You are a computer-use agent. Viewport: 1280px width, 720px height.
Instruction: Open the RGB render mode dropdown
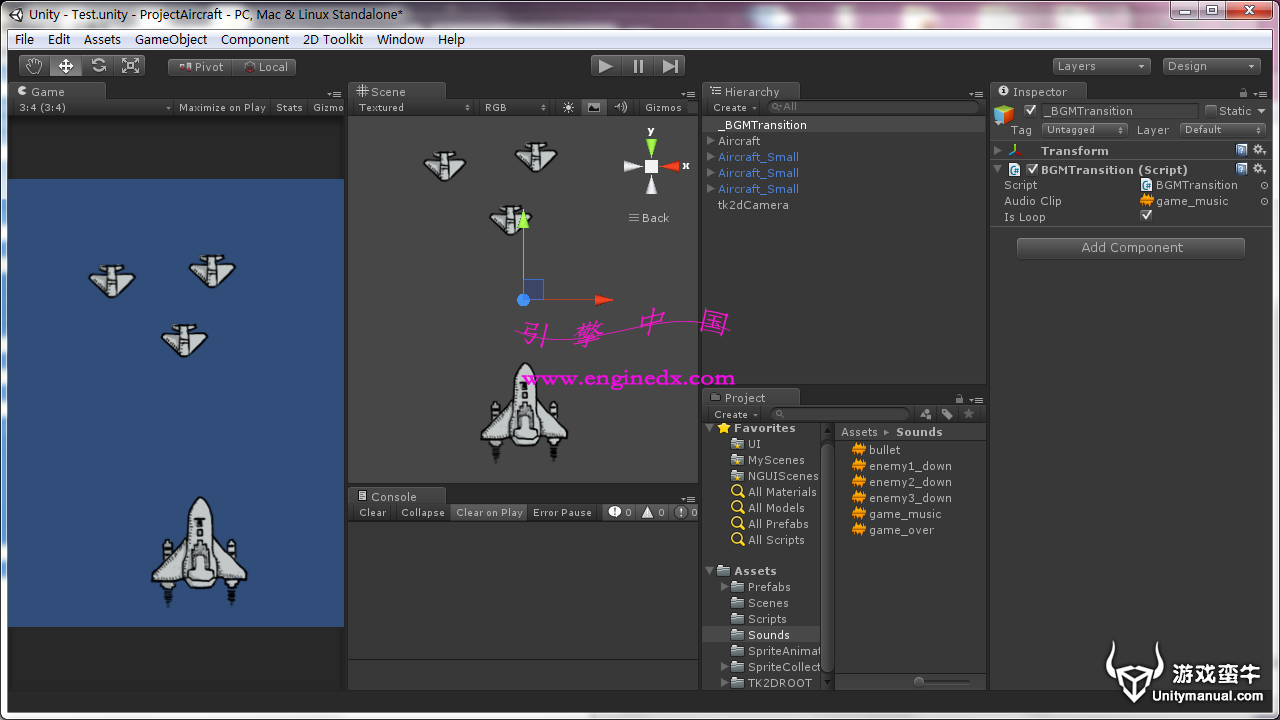[515, 108]
